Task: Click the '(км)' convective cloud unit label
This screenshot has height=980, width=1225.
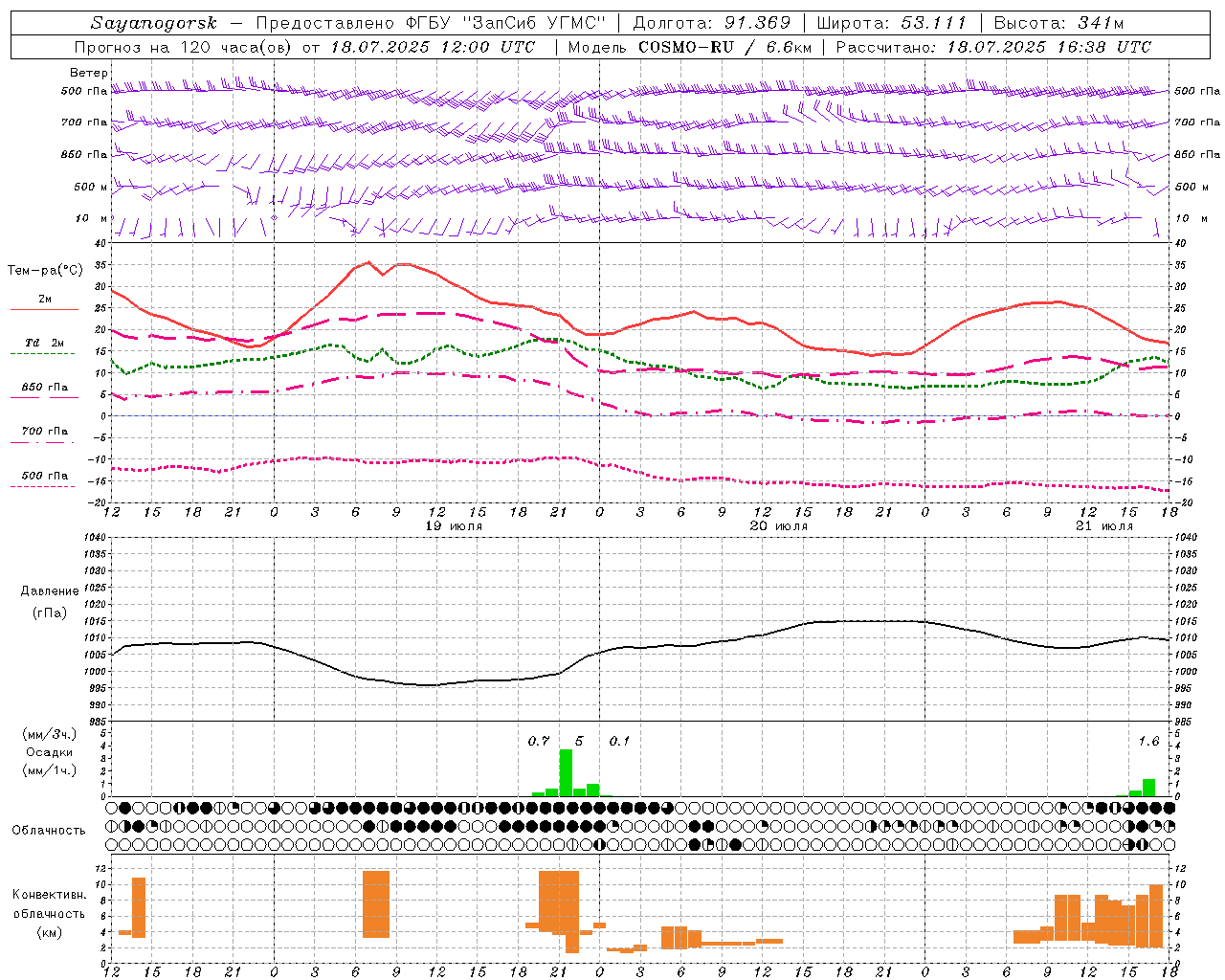Action: (x=50, y=932)
